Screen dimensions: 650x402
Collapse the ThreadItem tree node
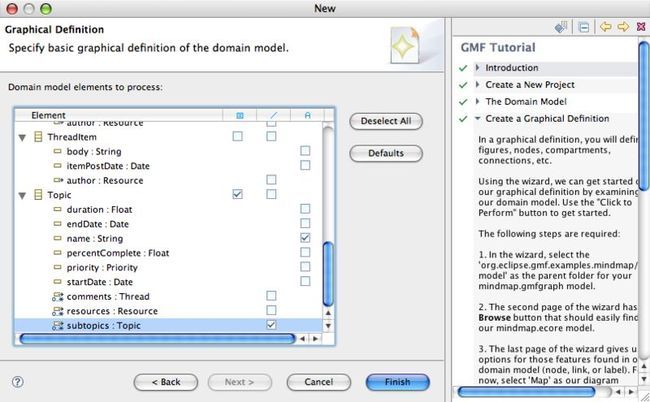(x=22, y=138)
